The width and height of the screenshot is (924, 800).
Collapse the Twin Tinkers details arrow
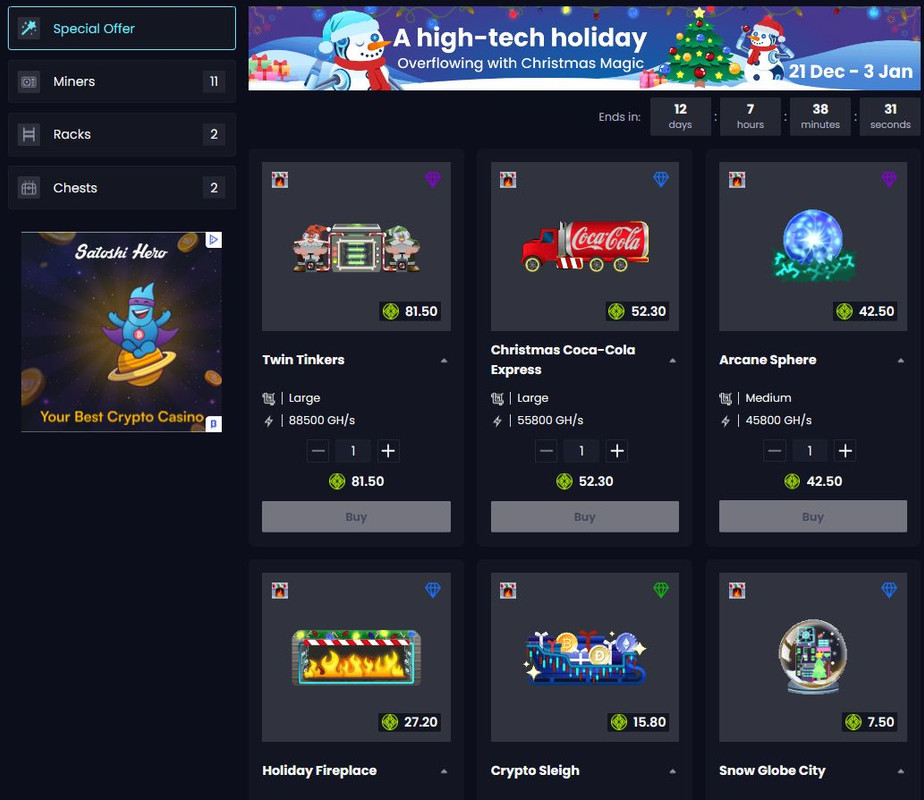coord(444,361)
